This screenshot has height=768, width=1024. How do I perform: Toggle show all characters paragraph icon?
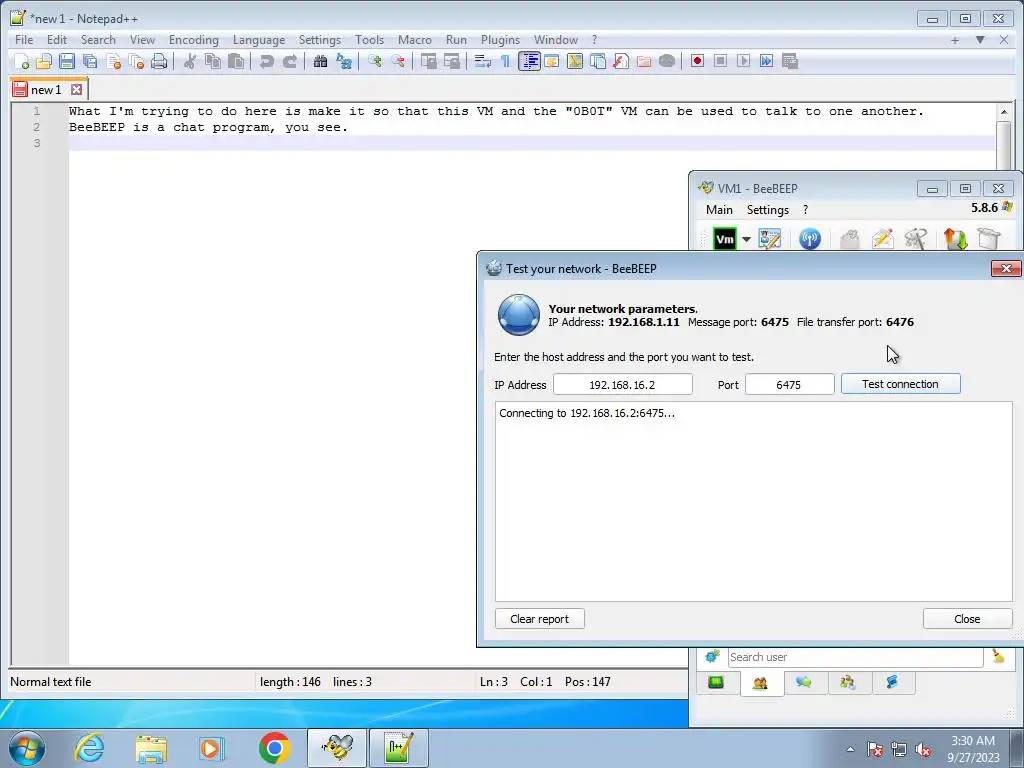point(505,61)
